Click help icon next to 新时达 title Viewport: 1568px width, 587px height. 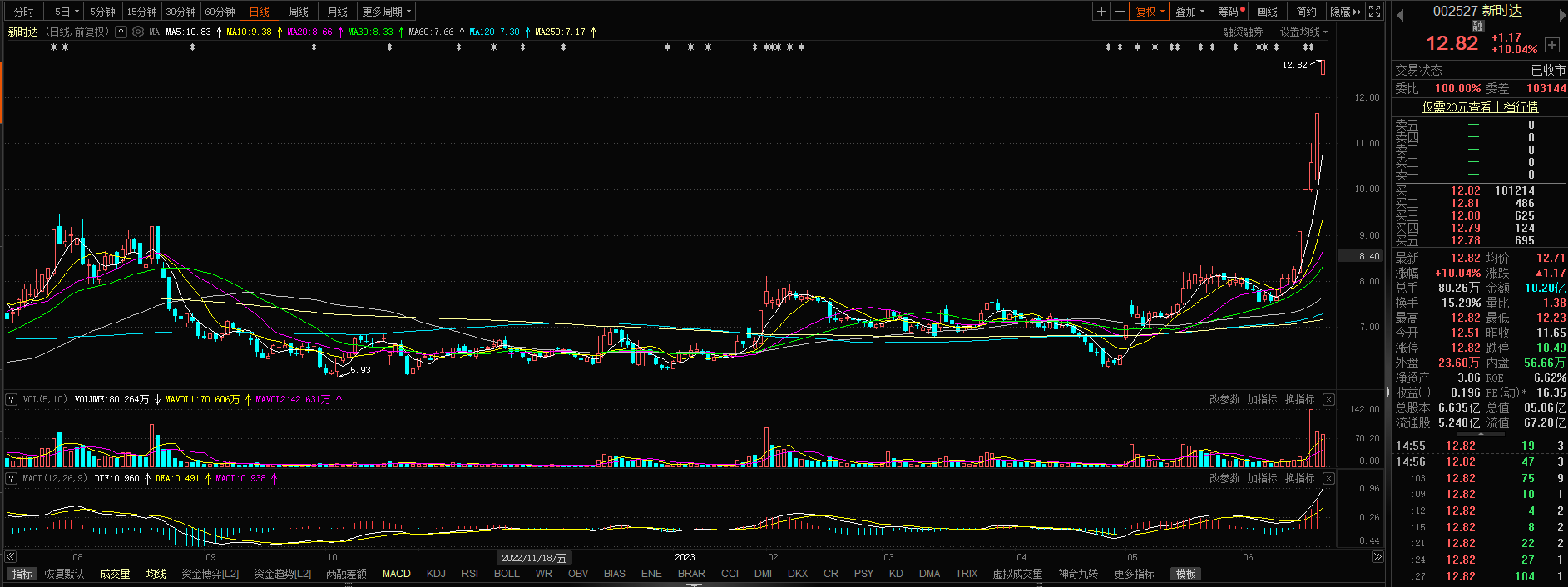[x=121, y=32]
